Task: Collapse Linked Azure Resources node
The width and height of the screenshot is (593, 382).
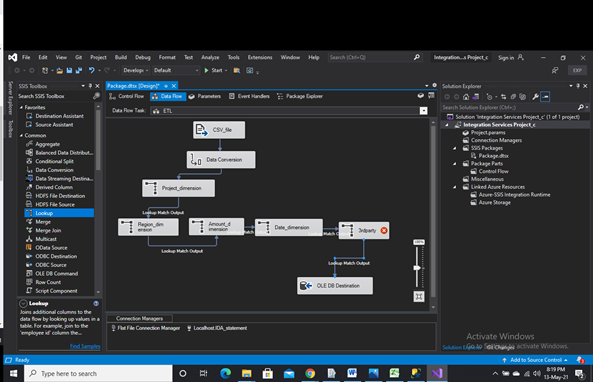Action: click(x=455, y=187)
